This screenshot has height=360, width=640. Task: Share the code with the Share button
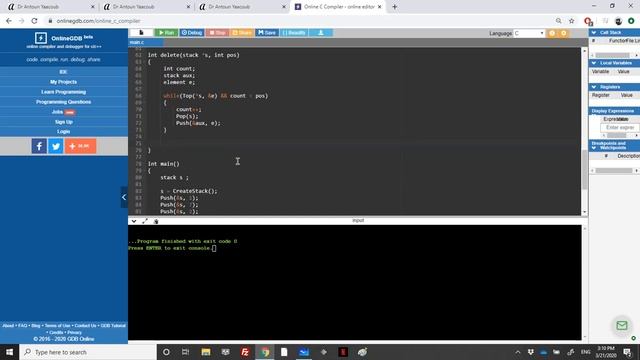[x=242, y=33]
